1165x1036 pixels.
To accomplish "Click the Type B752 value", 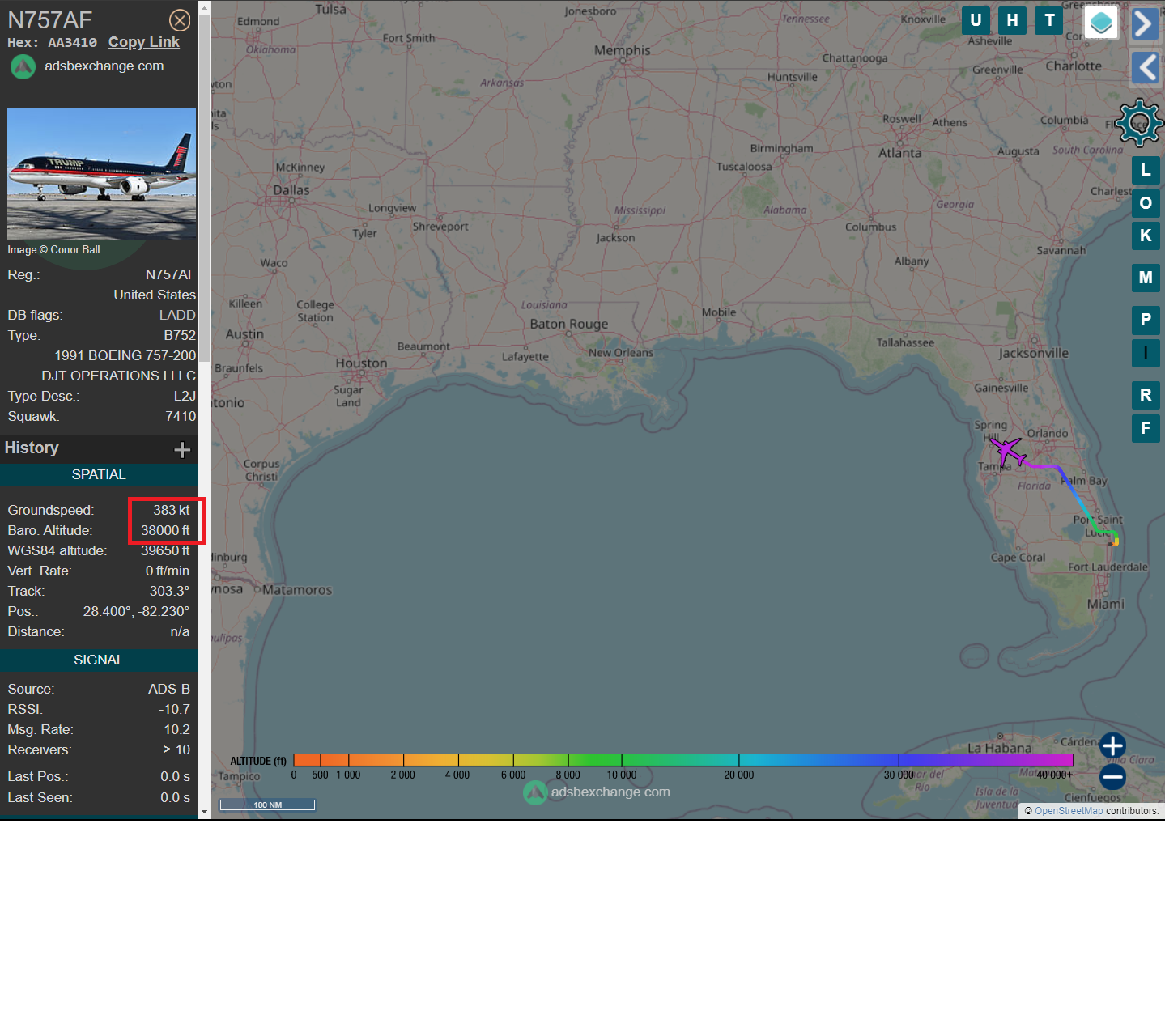I will click(x=180, y=335).
